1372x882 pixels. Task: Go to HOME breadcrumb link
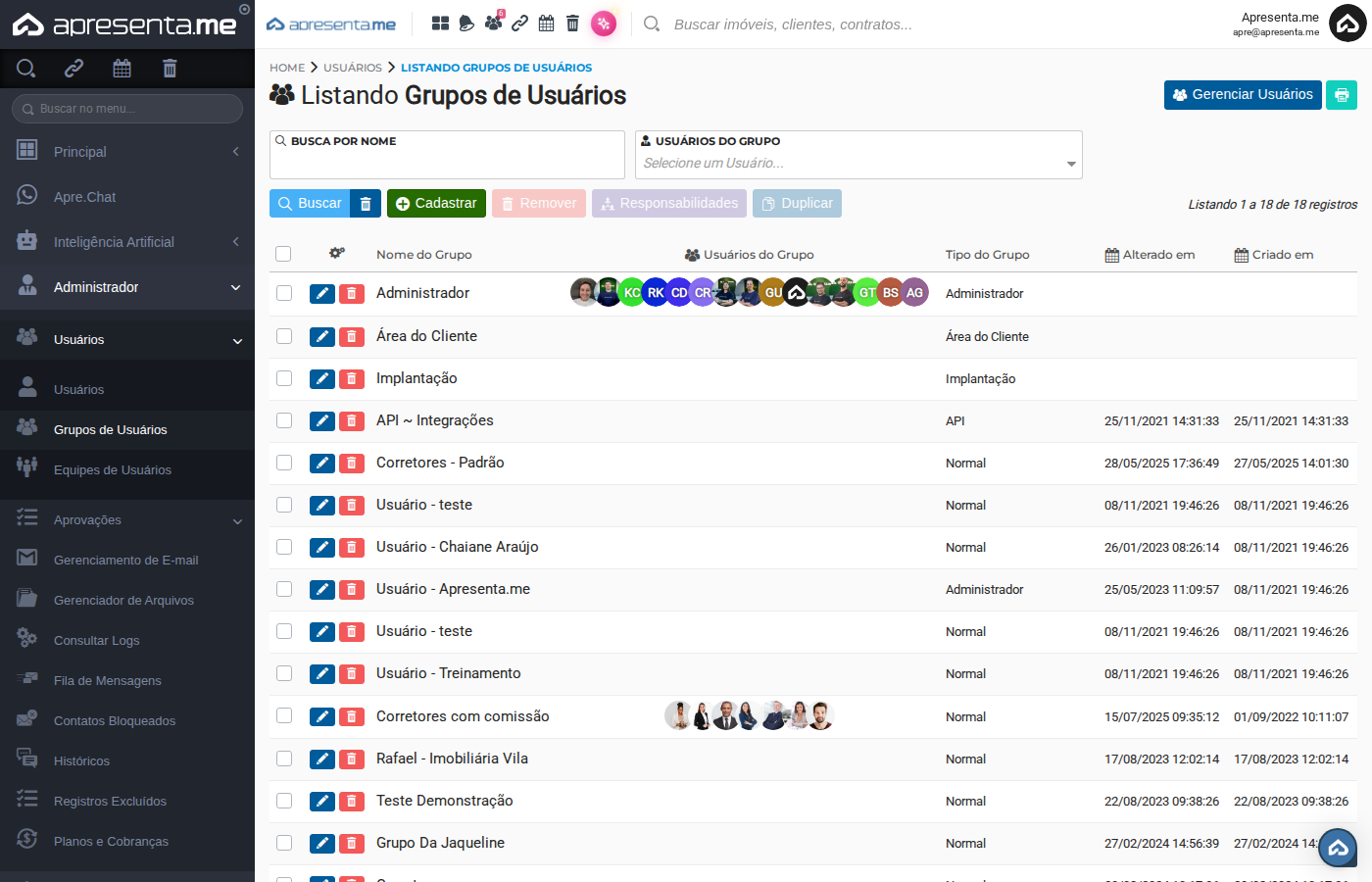pyautogui.click(x=287, y=68)
